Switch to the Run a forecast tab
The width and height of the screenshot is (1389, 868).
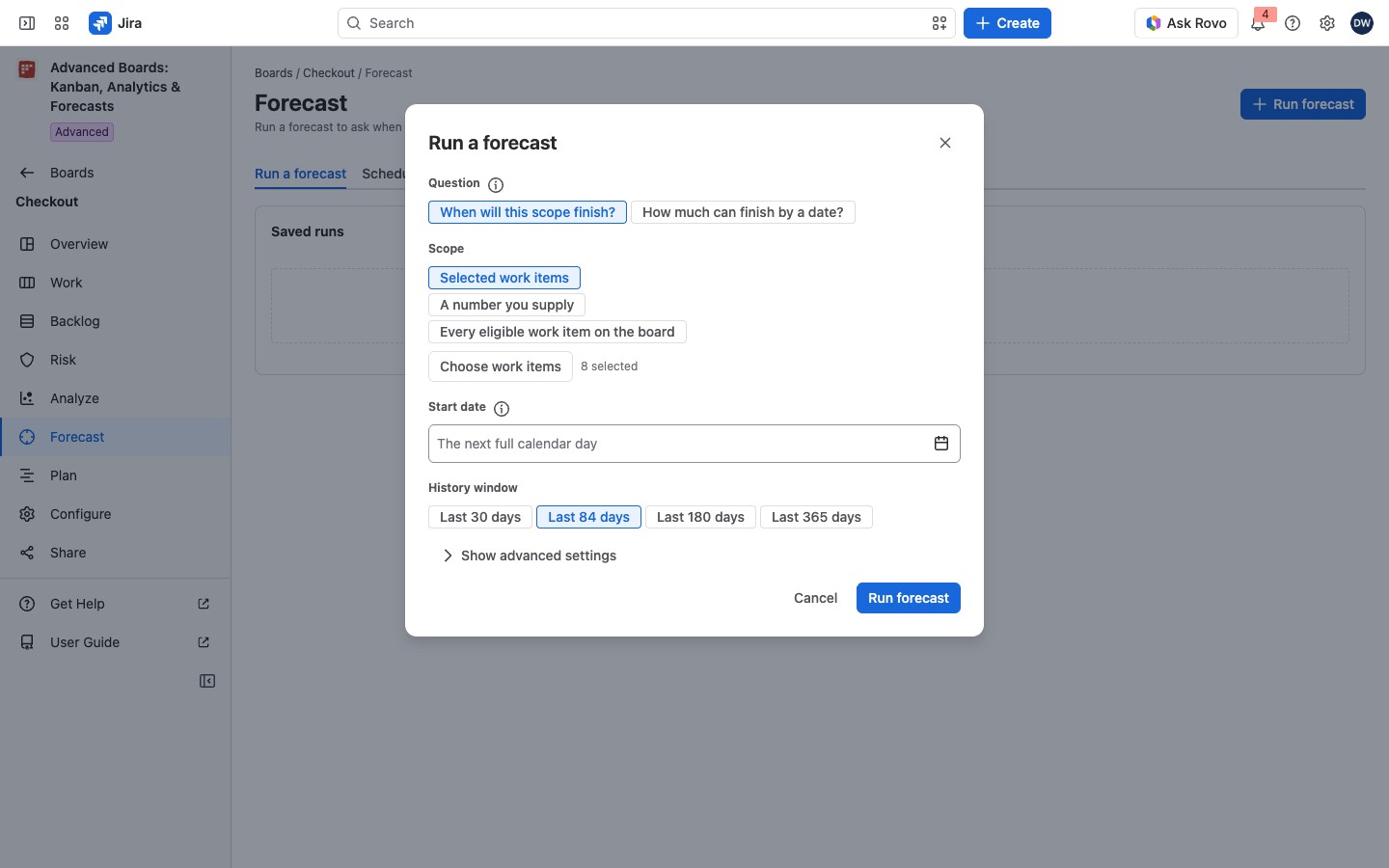(x=300, y=174)
